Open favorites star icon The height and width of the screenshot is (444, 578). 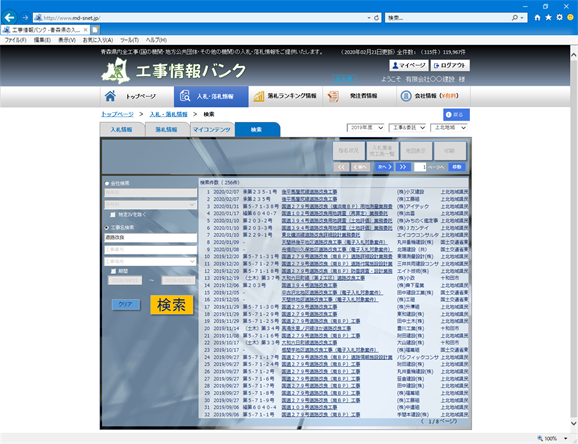coord(549,17)
